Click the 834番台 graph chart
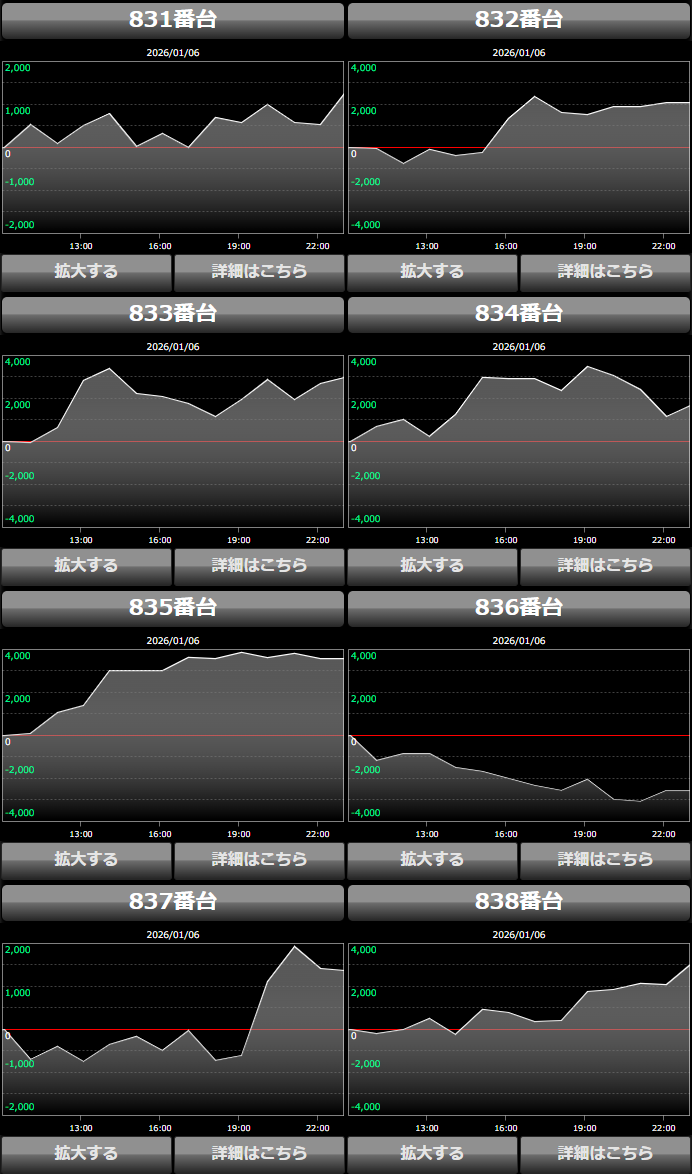The image size is (692, 1174). (x=519, y=441)
